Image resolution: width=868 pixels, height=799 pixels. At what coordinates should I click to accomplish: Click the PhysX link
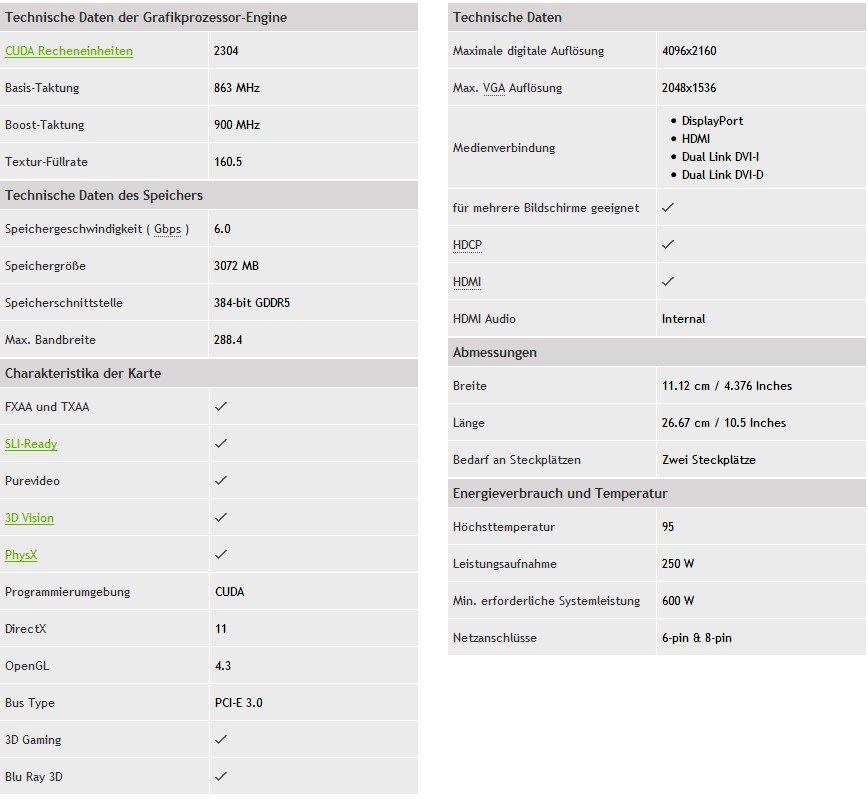21,555
